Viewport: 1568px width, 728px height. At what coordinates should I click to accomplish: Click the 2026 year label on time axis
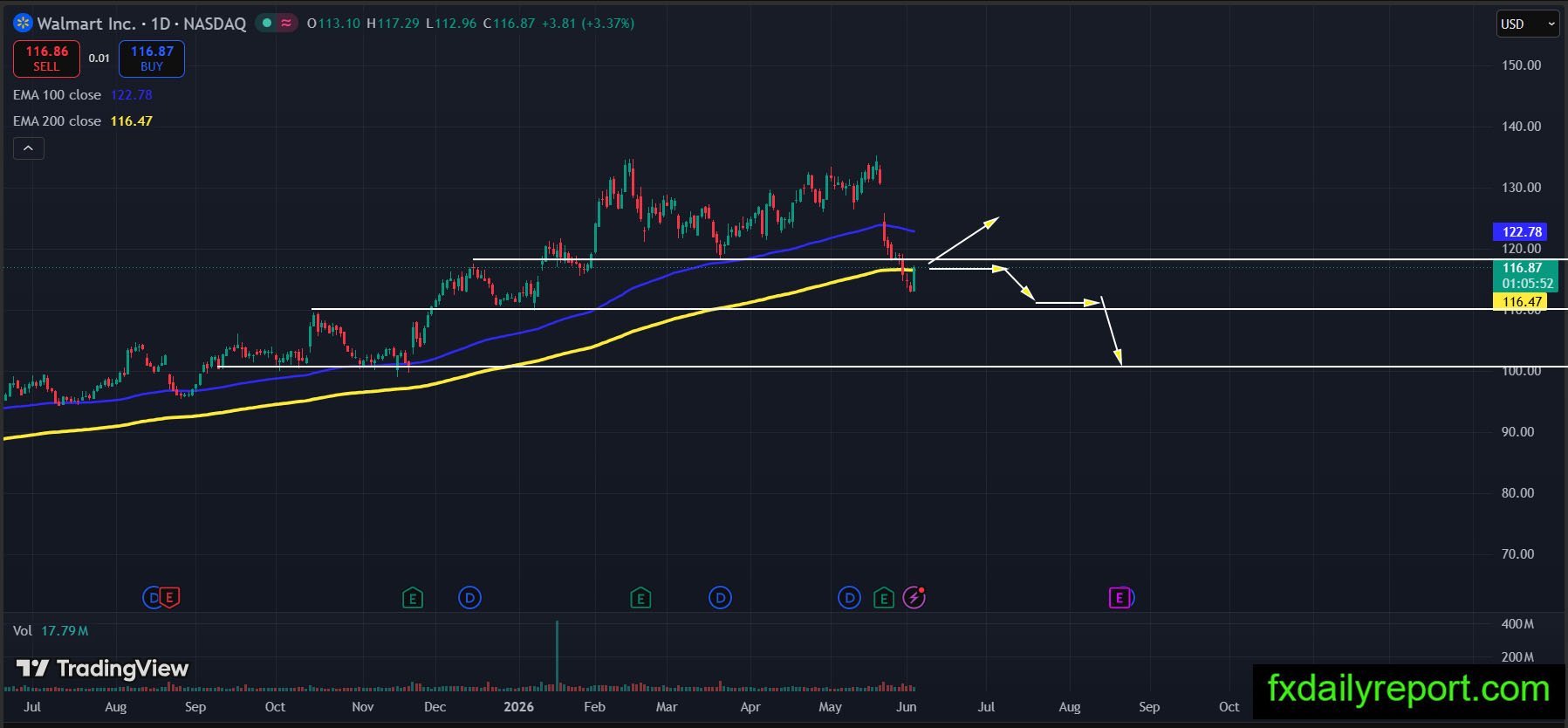(x=518, y=707)
